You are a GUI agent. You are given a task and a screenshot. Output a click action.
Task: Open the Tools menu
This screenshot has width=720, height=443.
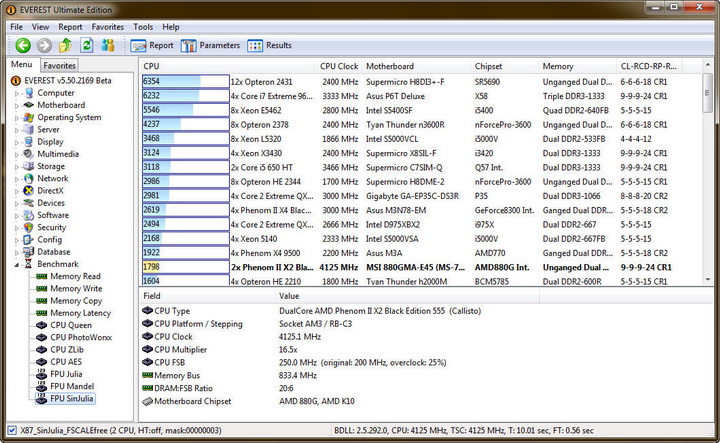pos(143,27)
